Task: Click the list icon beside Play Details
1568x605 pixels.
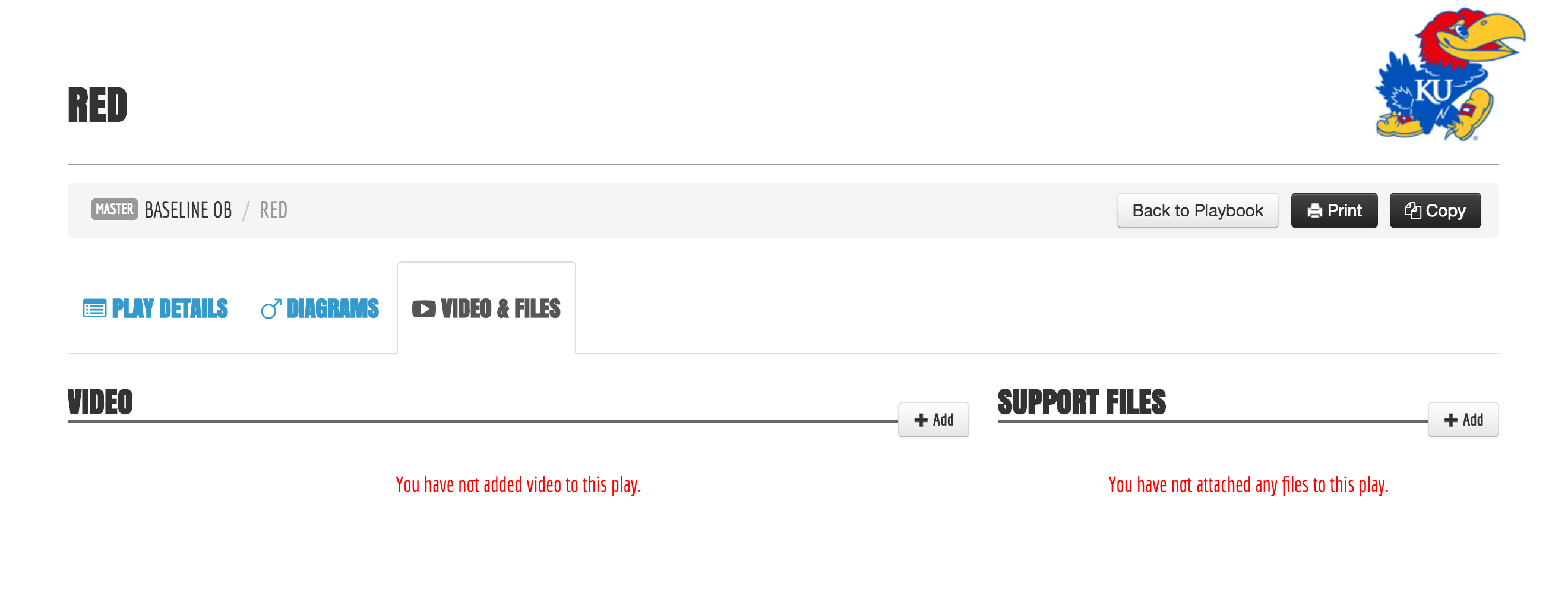Action: [94, 309]
